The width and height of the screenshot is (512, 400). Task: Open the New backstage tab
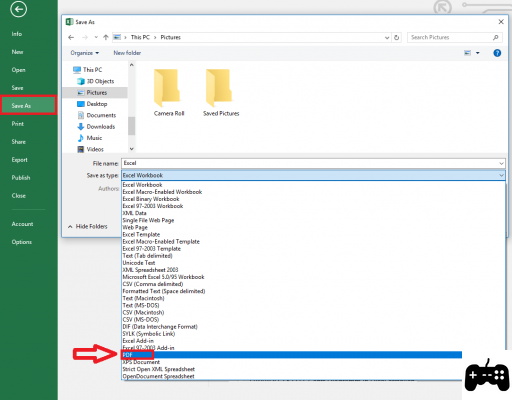click(x=17, y=52)
